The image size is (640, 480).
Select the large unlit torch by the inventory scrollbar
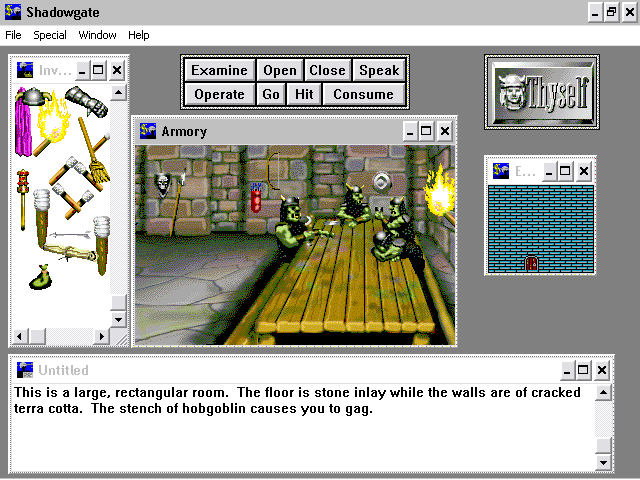coord(101,245)
